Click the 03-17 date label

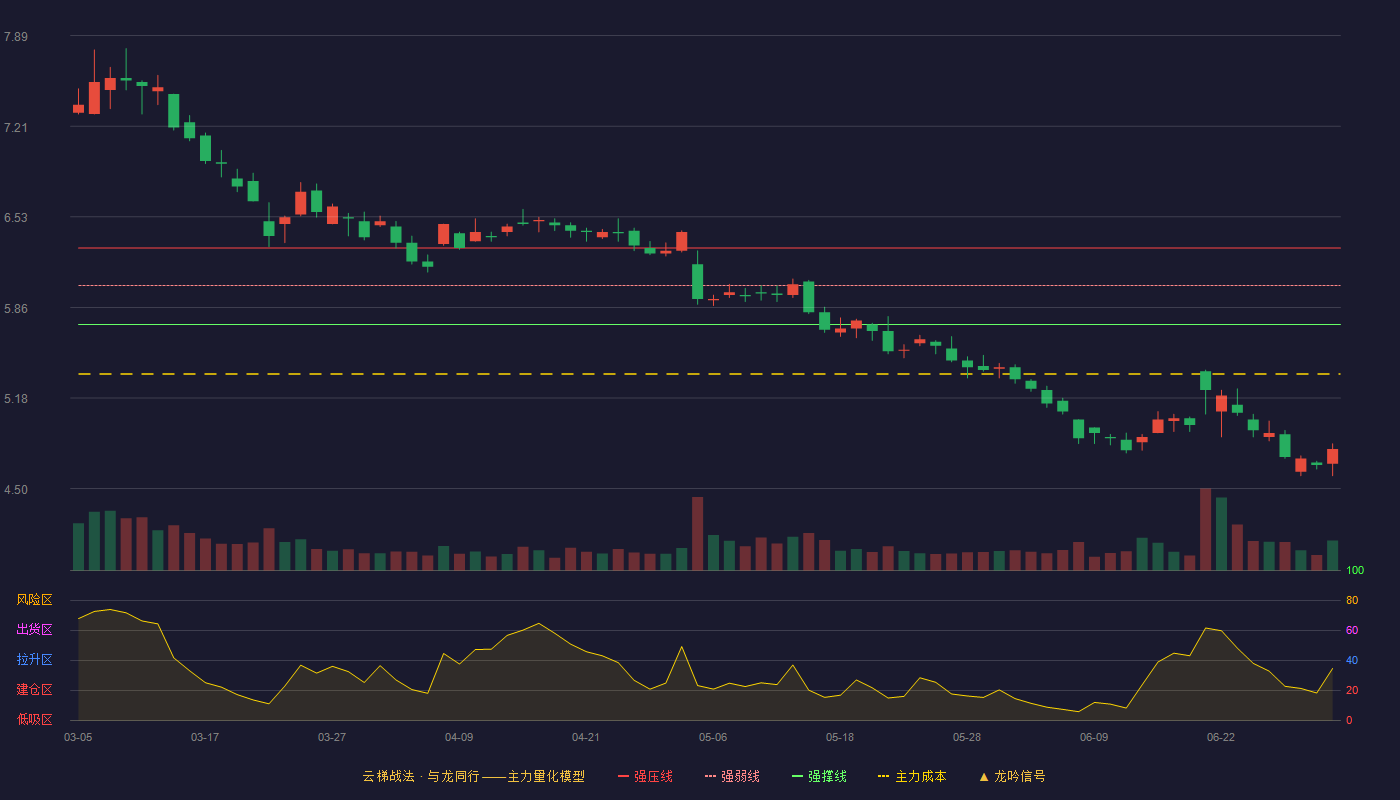click(205, 737)
